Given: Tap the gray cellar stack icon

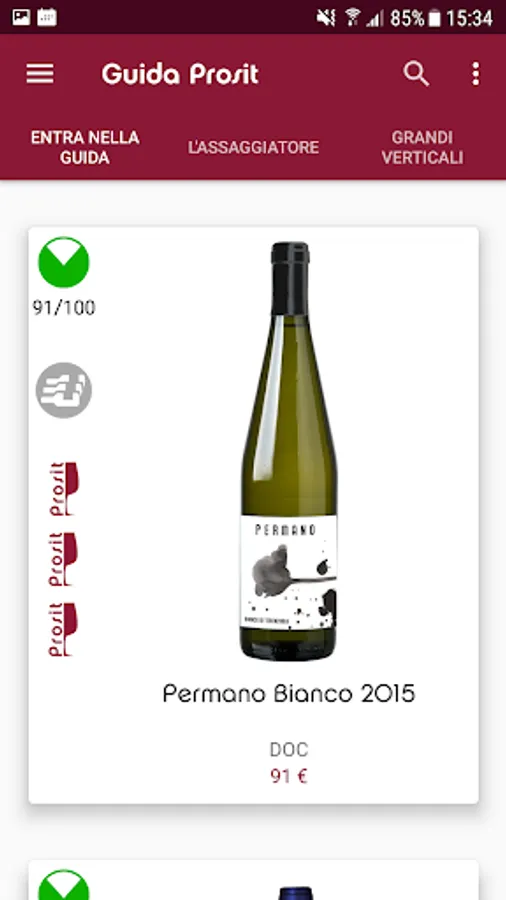Looking at the screenshot, I should [x=64, y=390].
